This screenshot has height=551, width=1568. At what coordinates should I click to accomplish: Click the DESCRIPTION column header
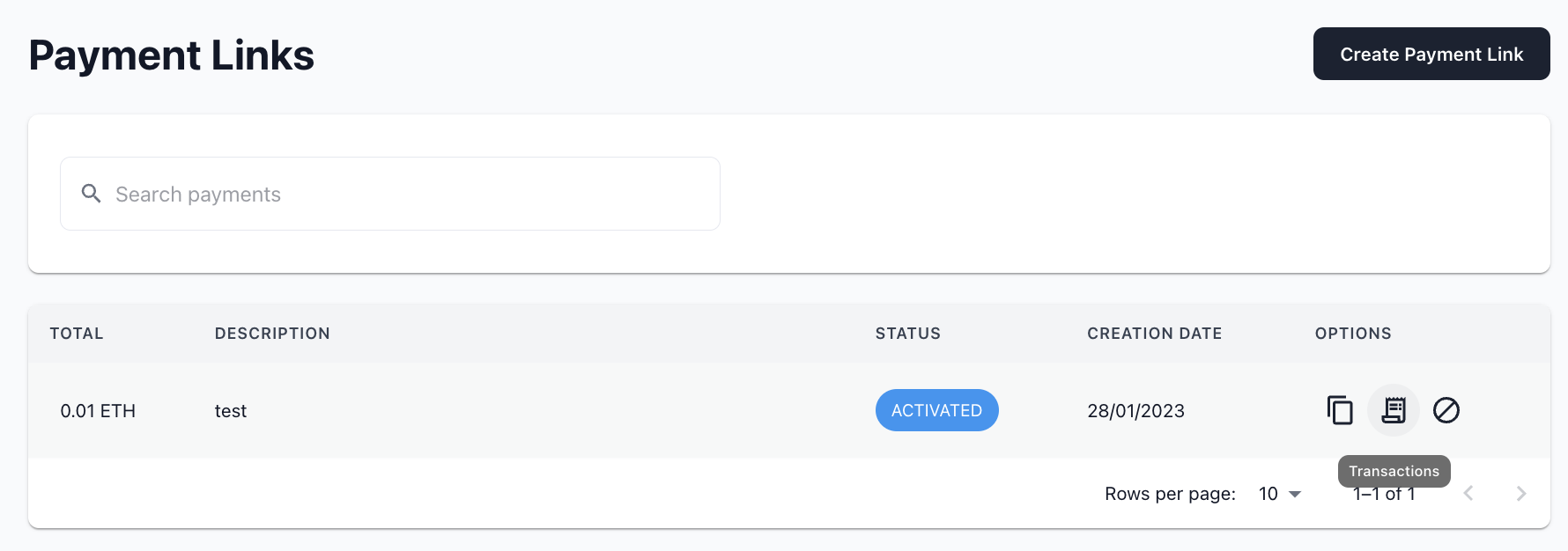click(272, 334)
